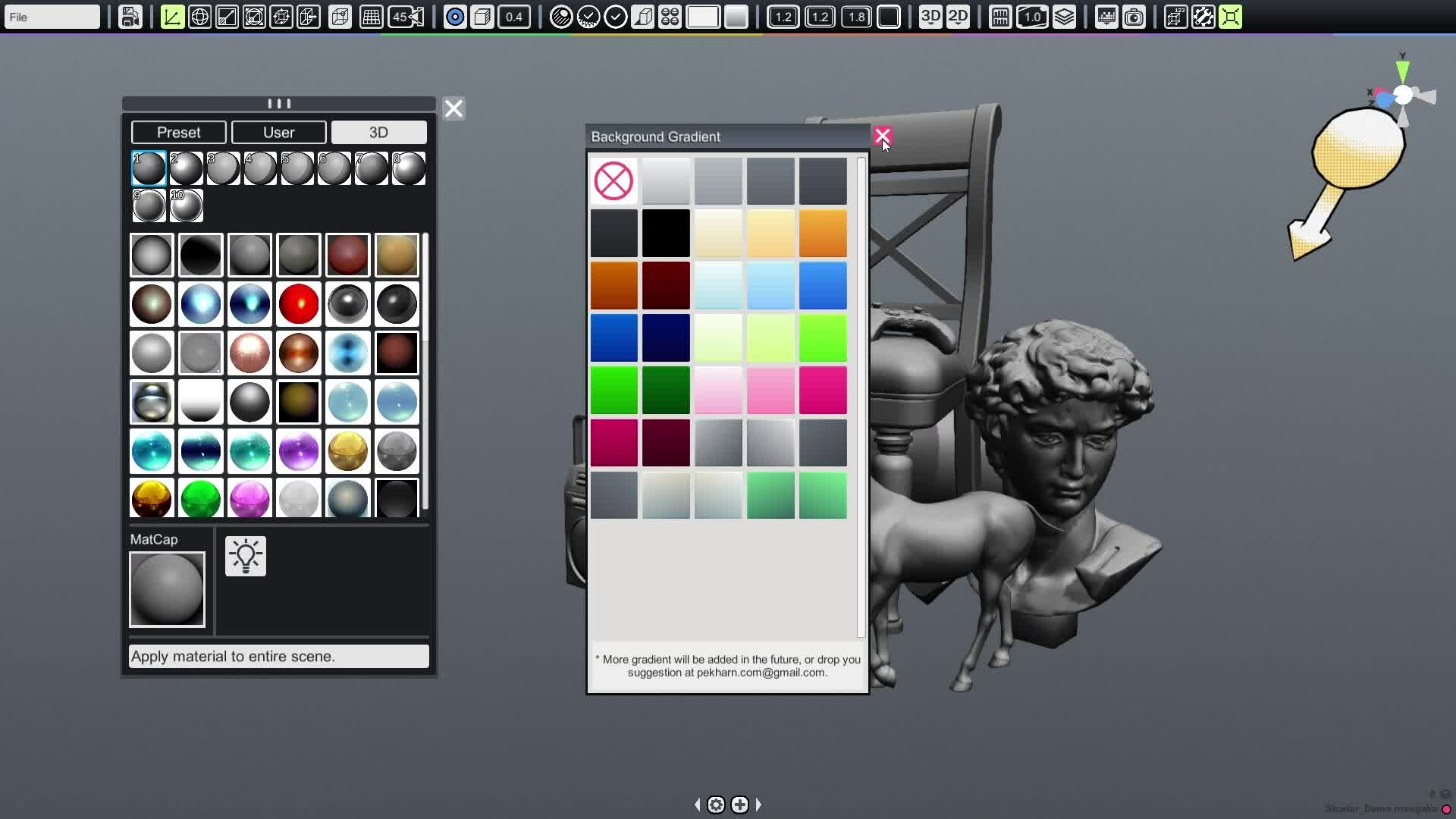Viewport: 1456px width, 819px height.
Task: Click the axis toggle icon in toolbar
Action: pyautogui.click(x=172, y=17)
